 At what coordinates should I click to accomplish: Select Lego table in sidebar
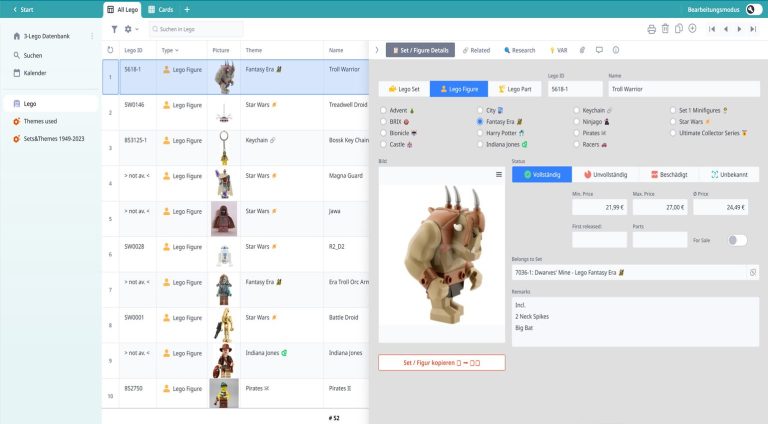(x=50, y=104)
